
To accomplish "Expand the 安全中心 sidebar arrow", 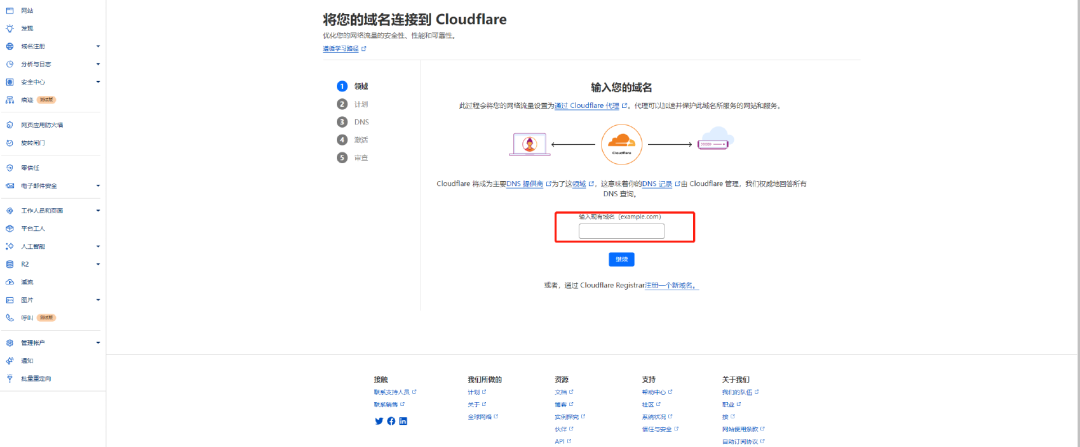I will point(98,82).
